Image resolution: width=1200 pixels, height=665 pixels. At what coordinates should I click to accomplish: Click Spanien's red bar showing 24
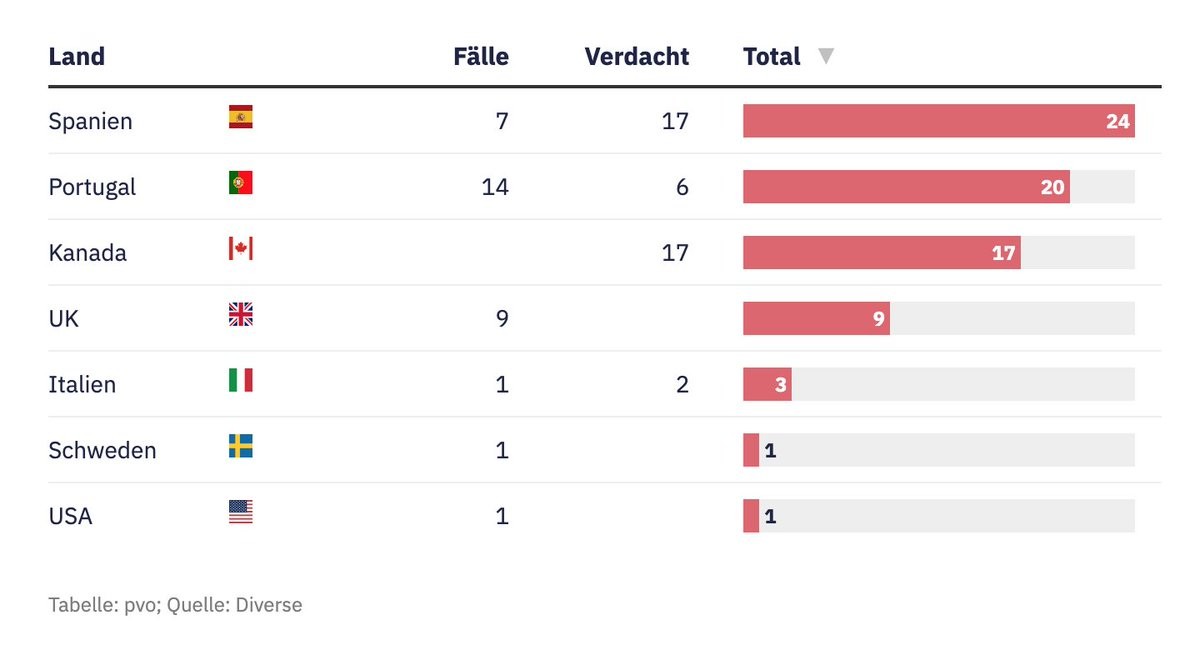(x=938, y=121)
